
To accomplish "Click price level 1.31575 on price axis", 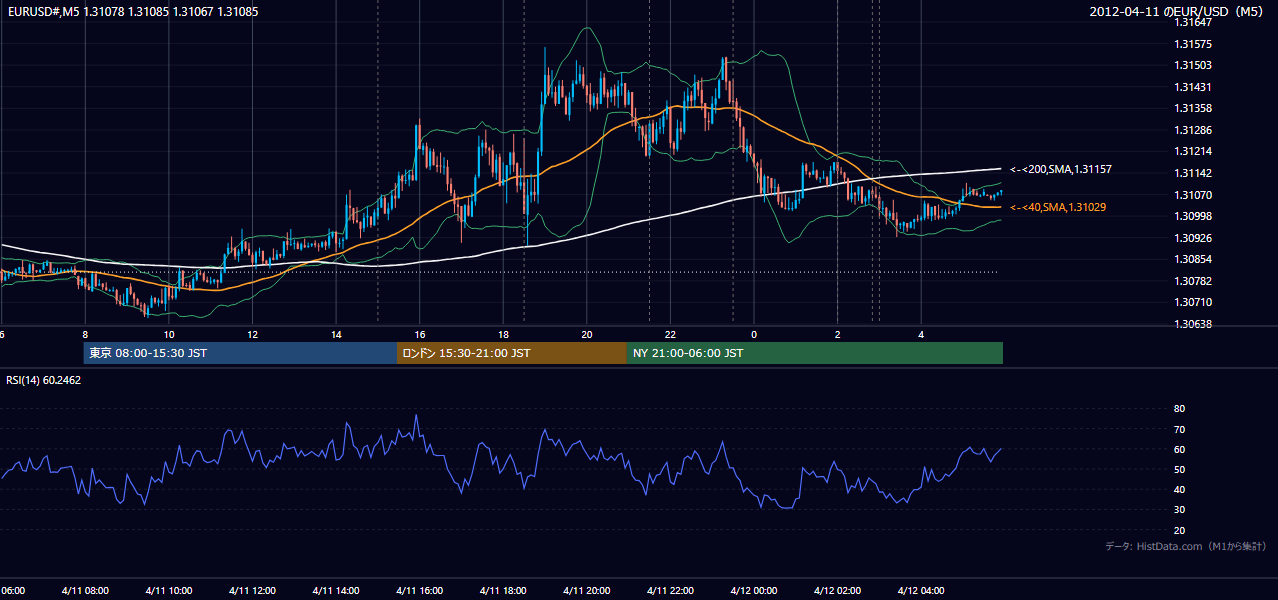I will point(1192,44).
